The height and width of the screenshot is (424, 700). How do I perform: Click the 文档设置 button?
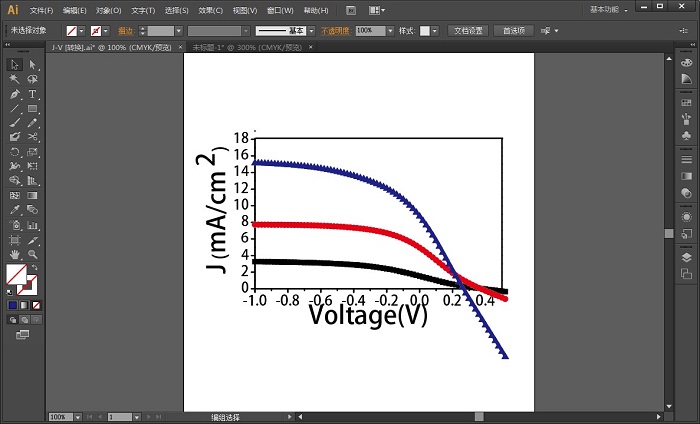coord(468,31)
